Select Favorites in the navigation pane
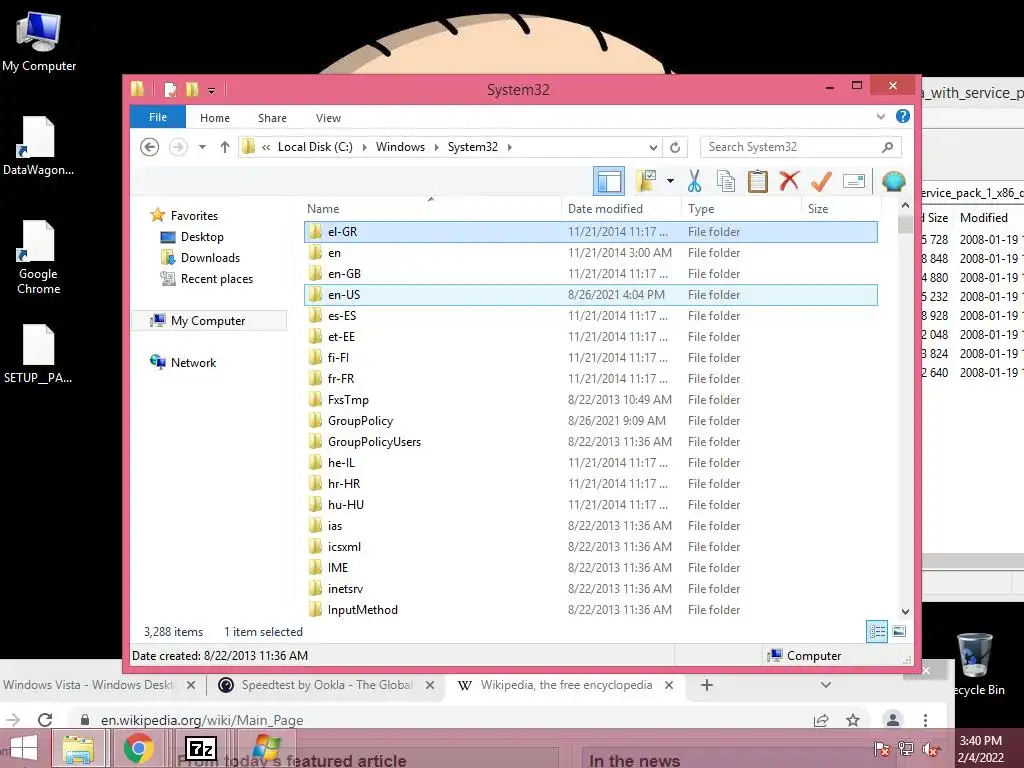This screenshot has height=768, width=1024. click(x=194, y=216)
